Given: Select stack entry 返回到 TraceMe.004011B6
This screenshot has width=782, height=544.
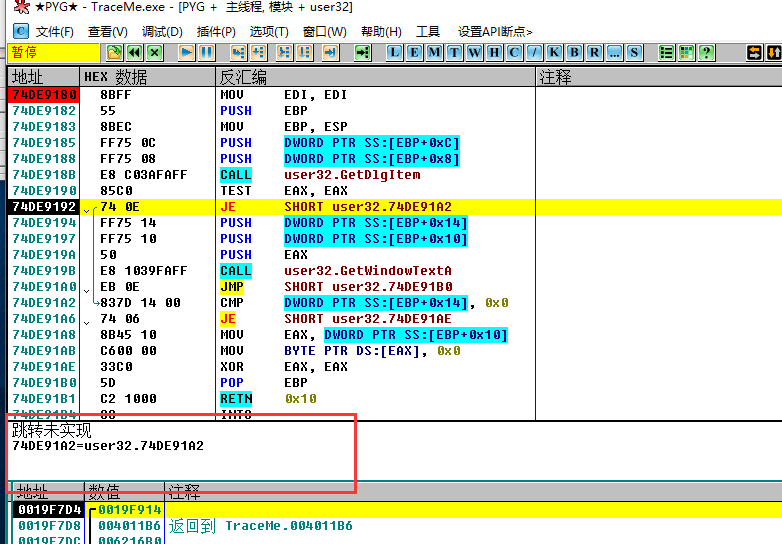Looking at the screenshot, I should [260, 526].
